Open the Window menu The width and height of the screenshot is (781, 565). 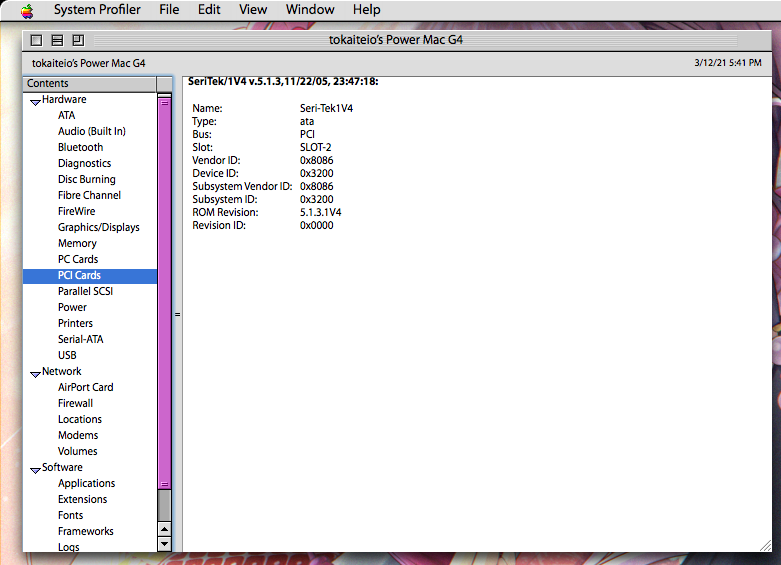click(310, 9)
